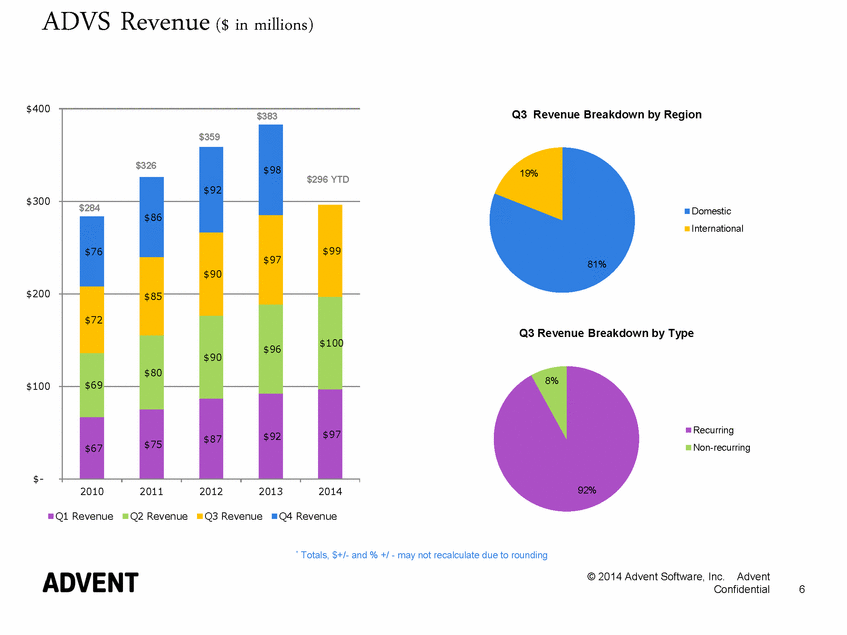Click the Non-recurring green legend swatch

pos(688,448)
